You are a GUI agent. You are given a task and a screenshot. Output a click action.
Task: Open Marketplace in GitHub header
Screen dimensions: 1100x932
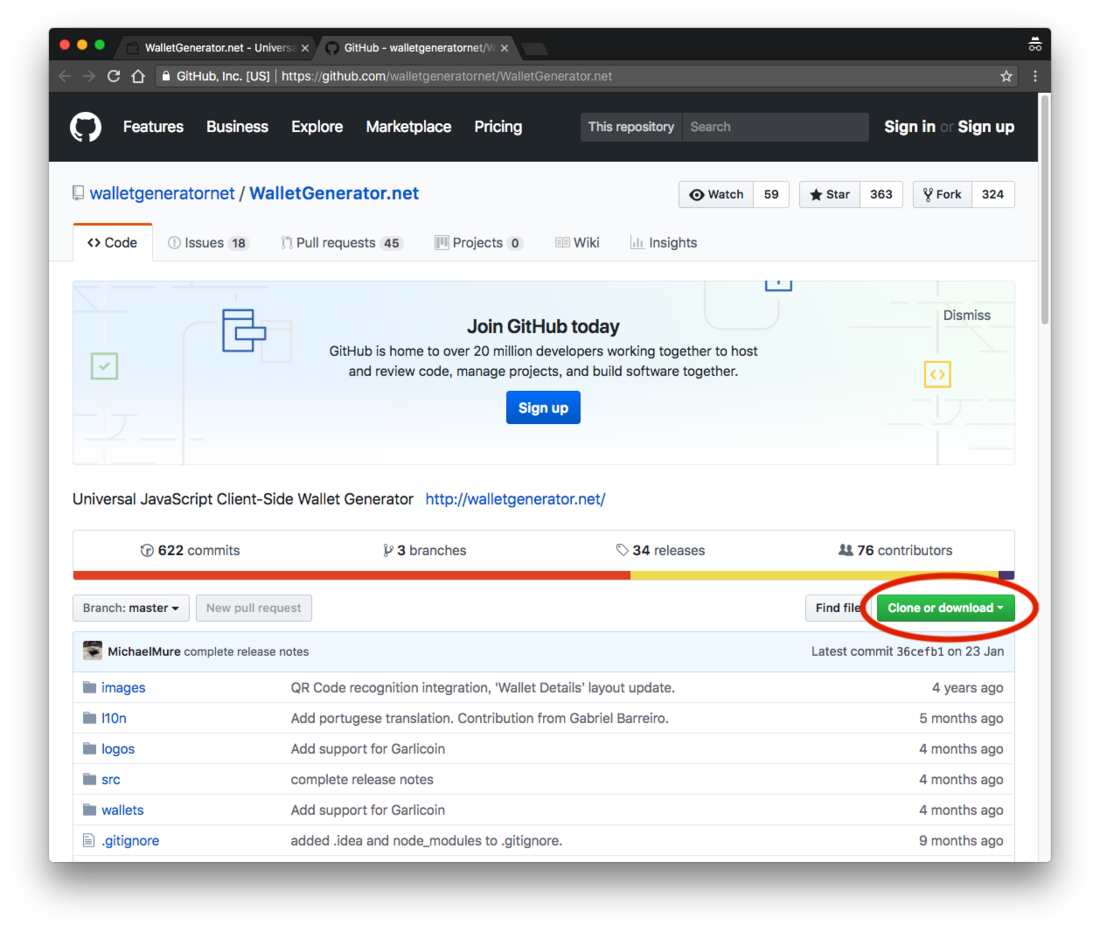click(408, 127)
